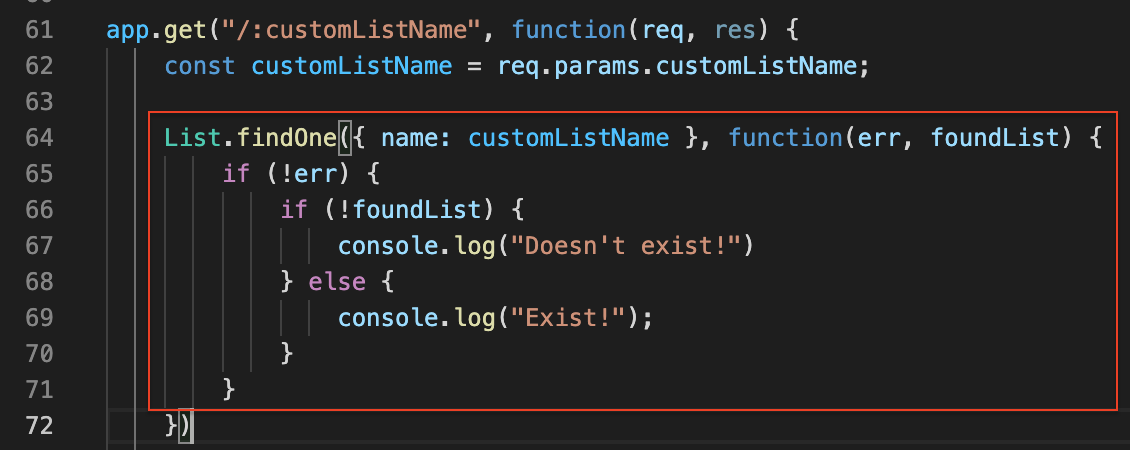This screenshot has width=1130, height=450.
Task: Click 'findOne' method name
Action: pyautogui.click(x=287, y=138)
